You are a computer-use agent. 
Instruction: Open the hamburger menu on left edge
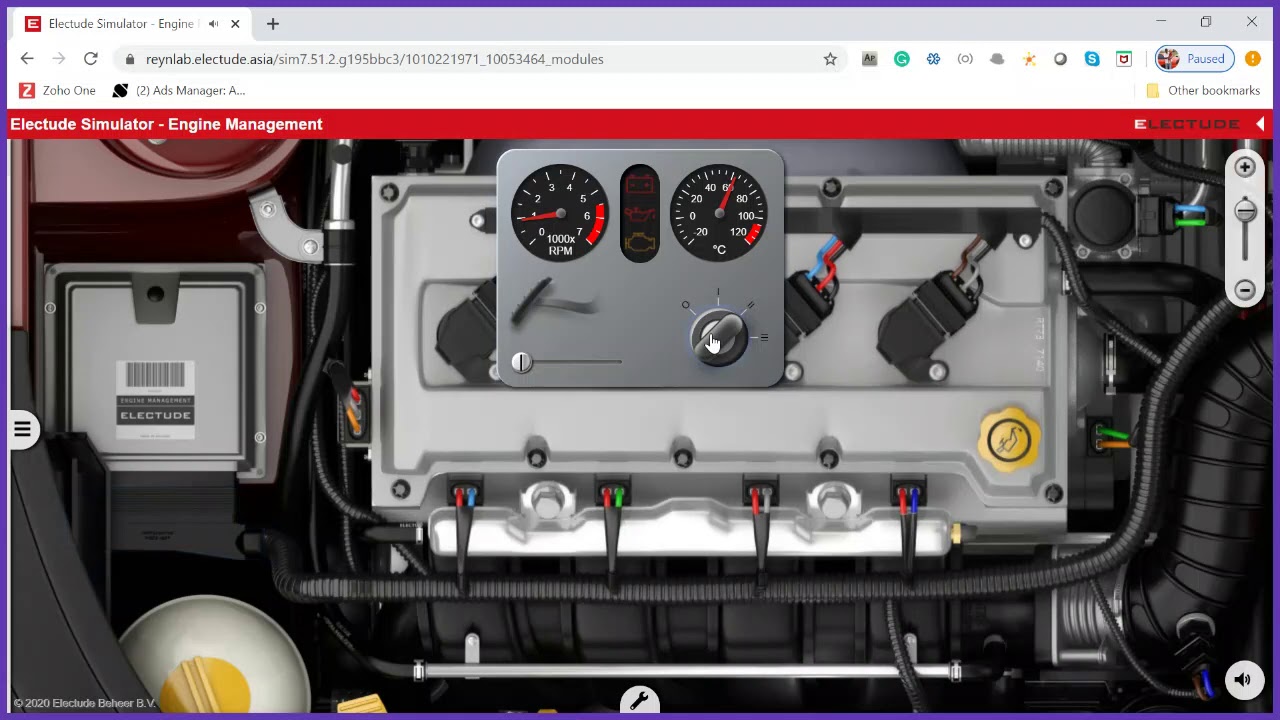[x=22, y=430]
